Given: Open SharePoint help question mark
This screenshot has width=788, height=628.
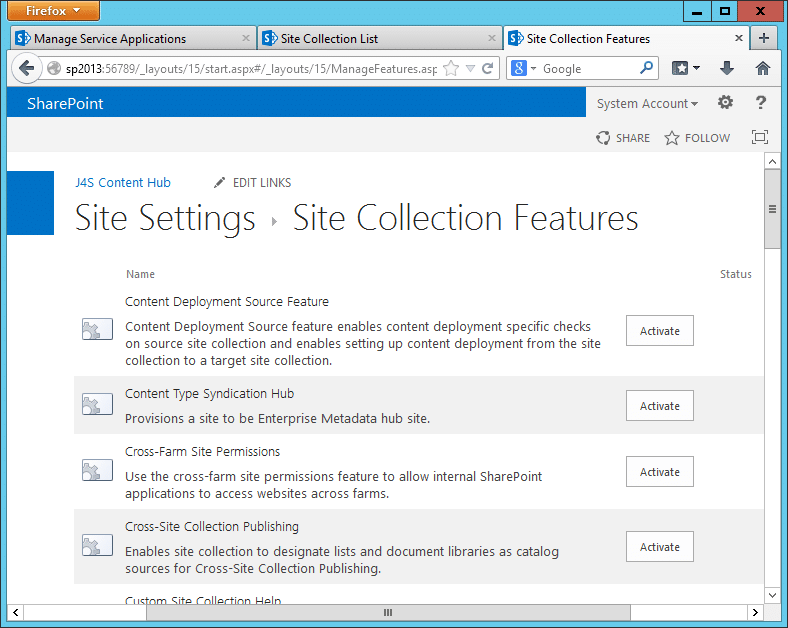Looking at the screenshot, I should (761, 102).
